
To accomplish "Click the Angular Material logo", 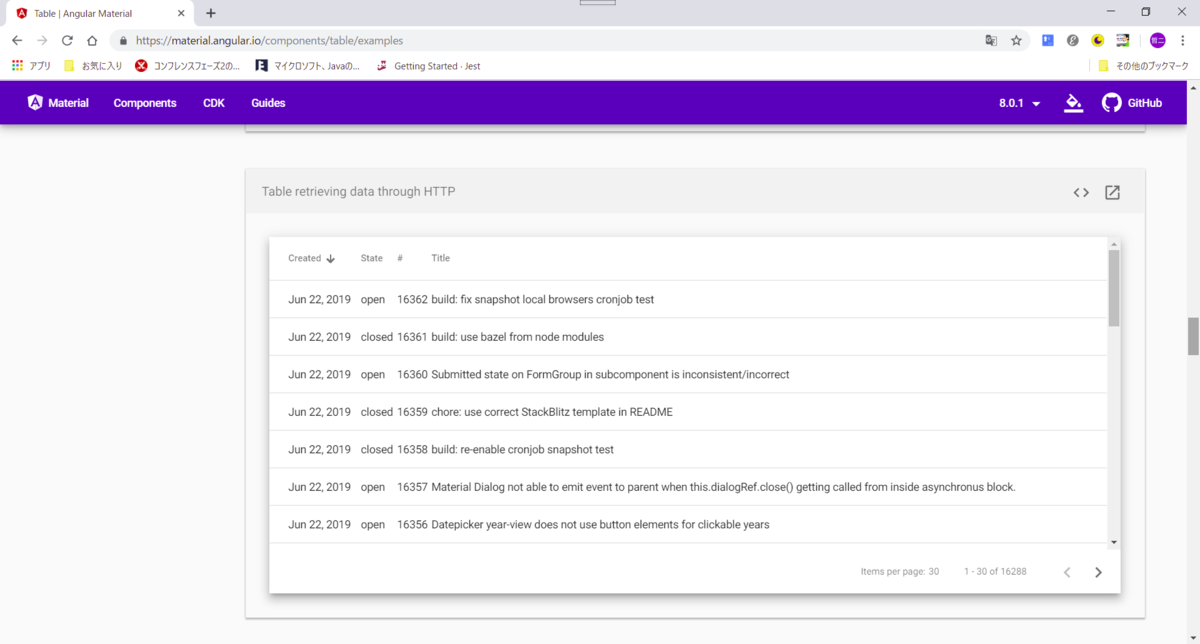I will point(57,102).
